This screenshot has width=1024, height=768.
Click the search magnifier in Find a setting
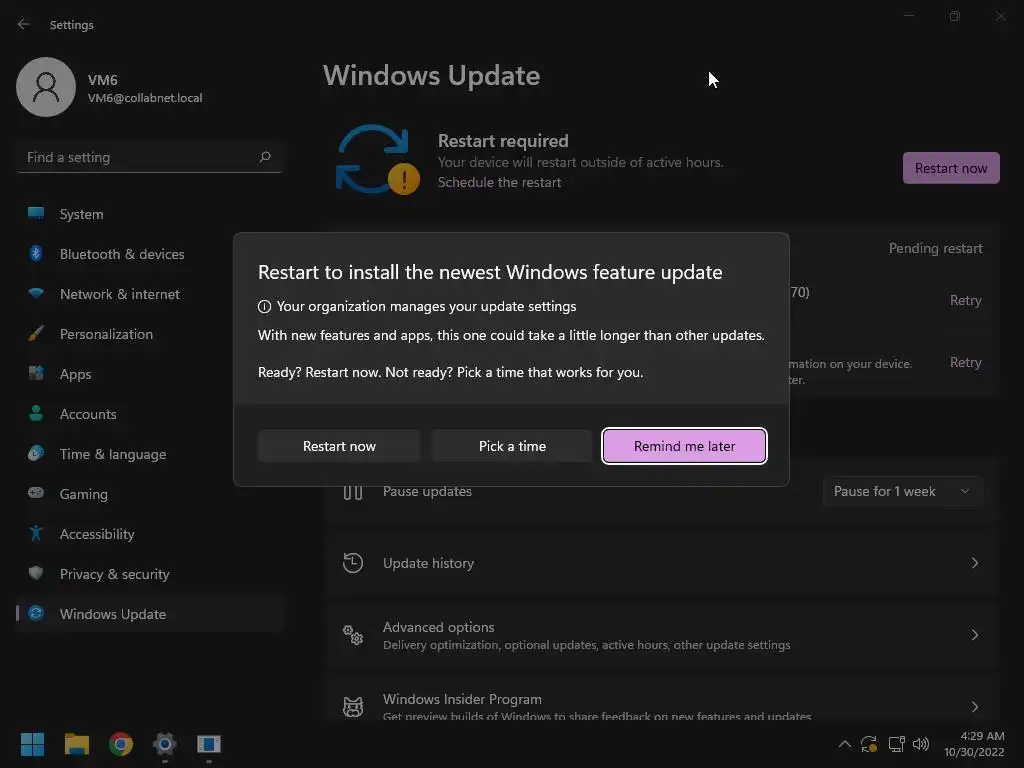(264, 157)
